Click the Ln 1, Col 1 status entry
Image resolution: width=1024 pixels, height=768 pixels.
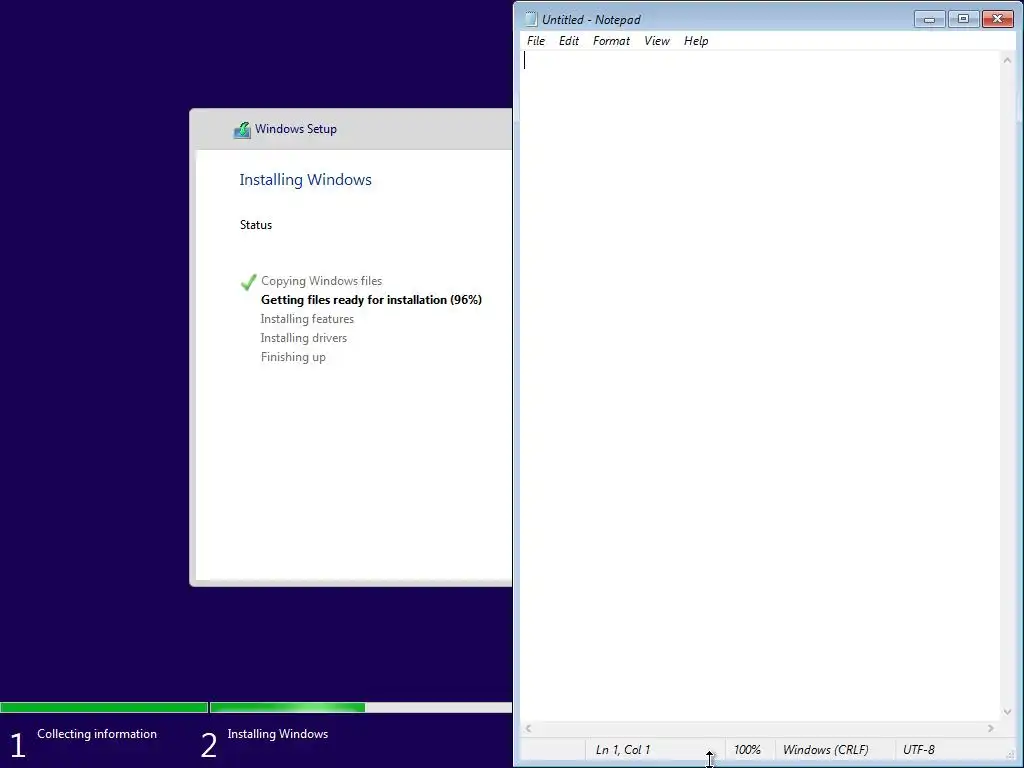[x=622, y=750]
